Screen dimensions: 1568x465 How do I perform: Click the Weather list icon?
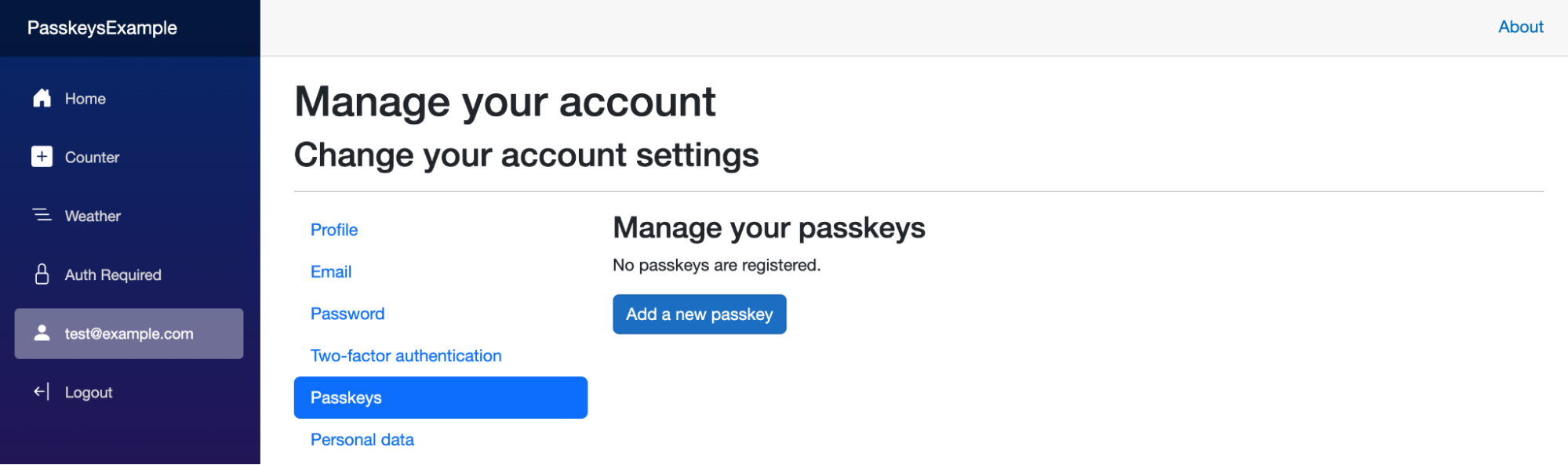[42, 215]
